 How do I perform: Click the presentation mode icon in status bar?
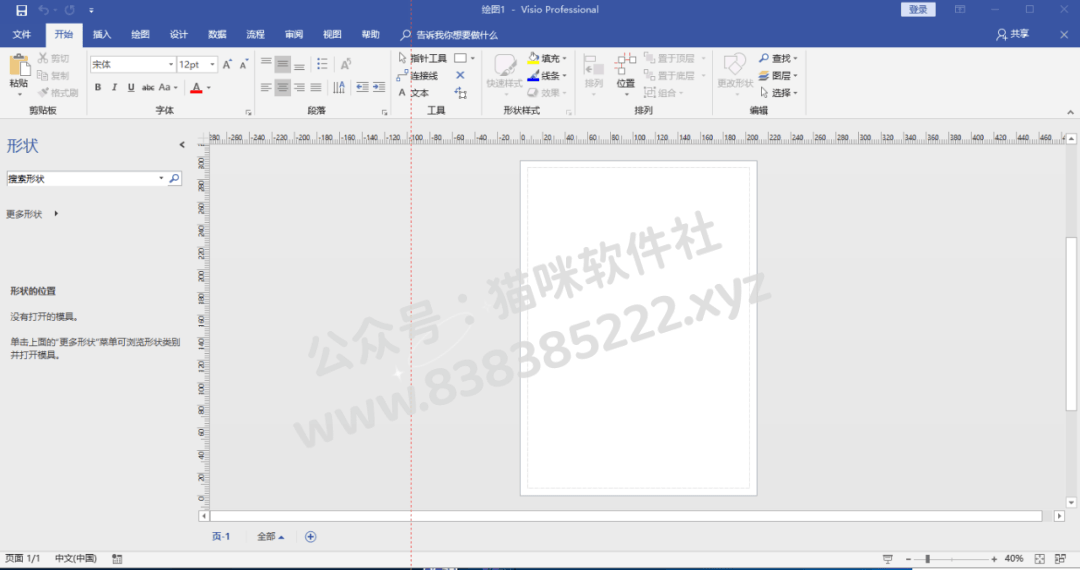[x=888, y=559]
